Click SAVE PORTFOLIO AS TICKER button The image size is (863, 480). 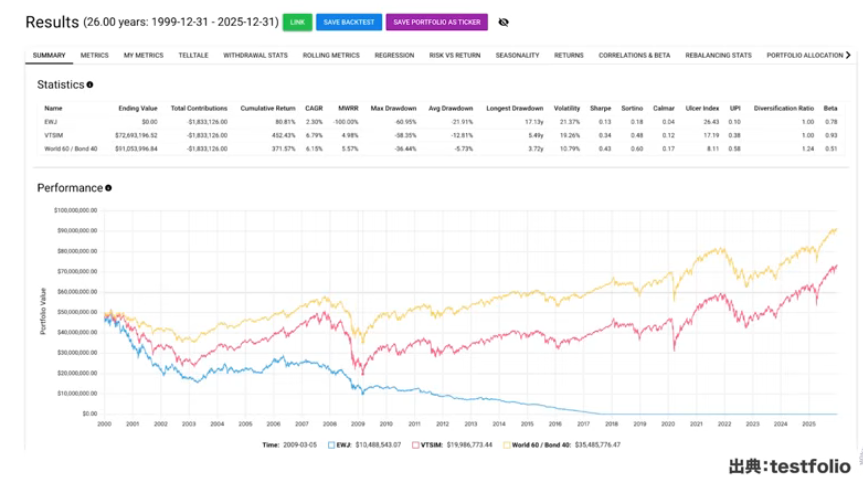[x=435, y=21]
